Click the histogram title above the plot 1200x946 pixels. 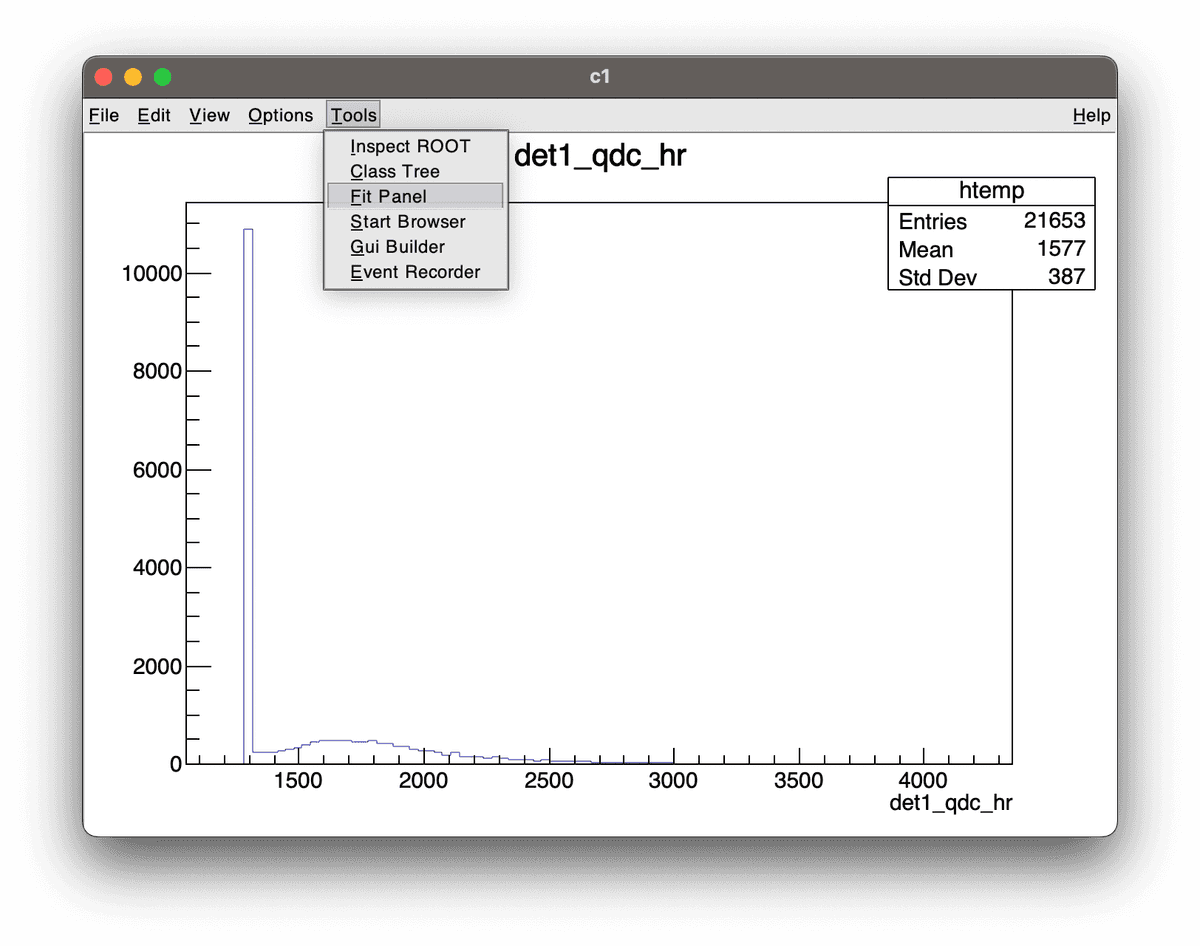click(x=600, y=157)
